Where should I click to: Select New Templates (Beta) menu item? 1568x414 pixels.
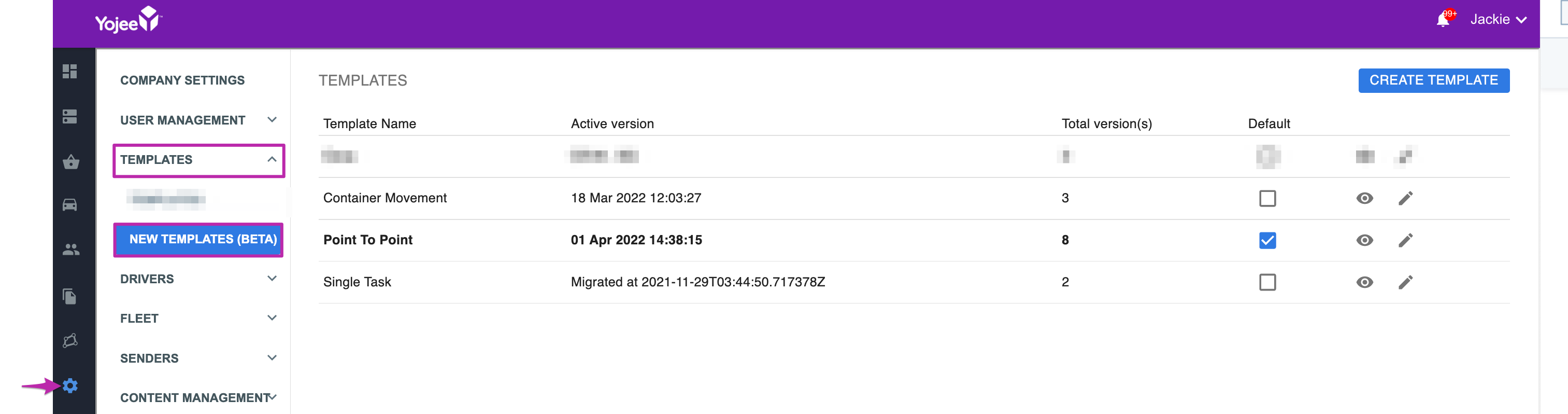tap(198, 240)
